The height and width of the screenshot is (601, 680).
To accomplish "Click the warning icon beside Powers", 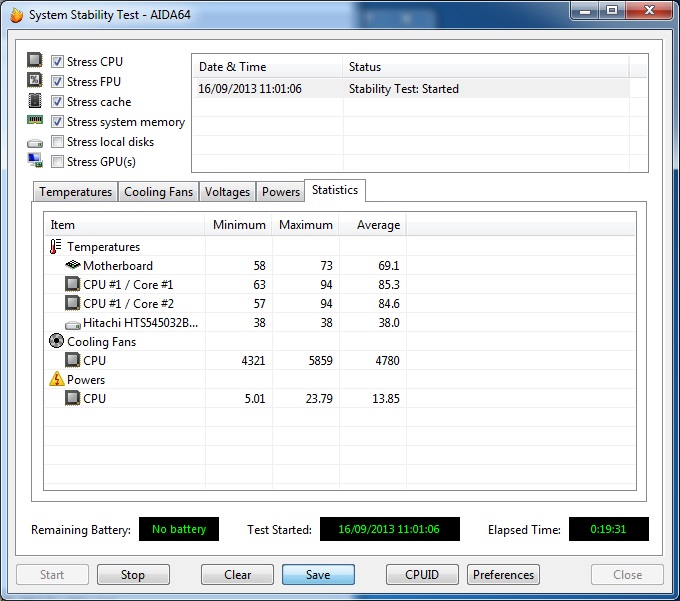I will point(56,380).
